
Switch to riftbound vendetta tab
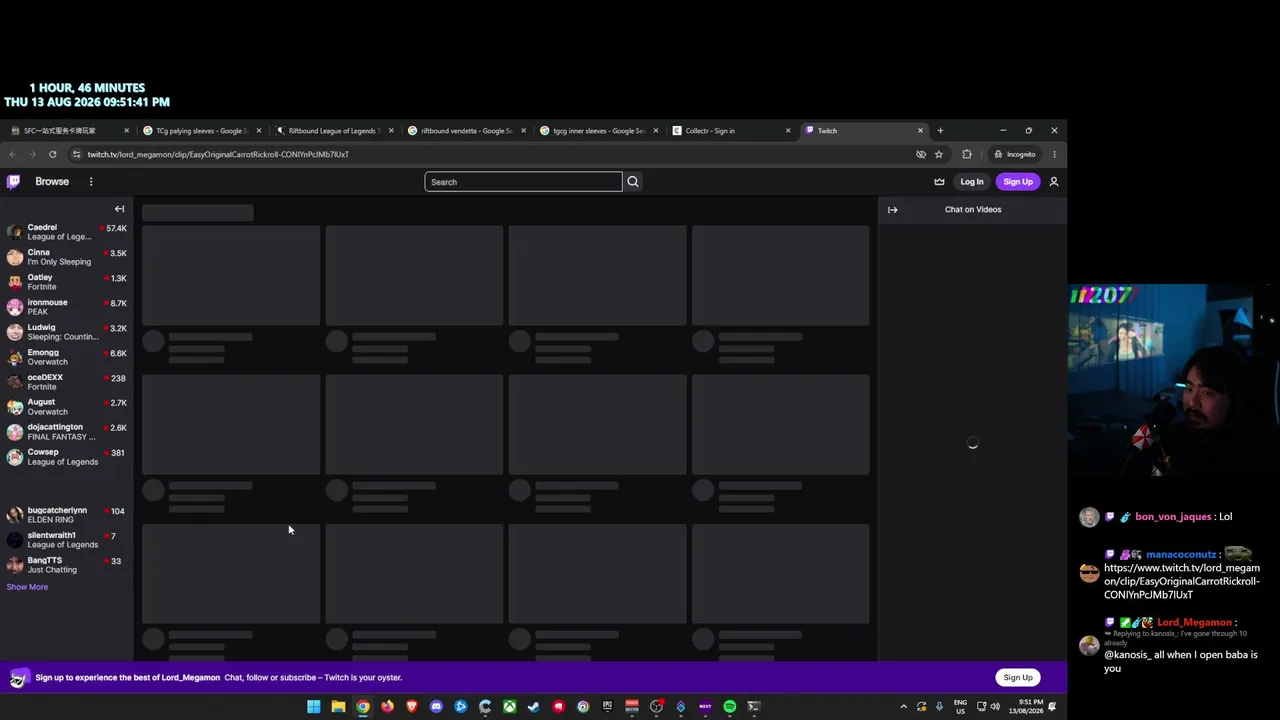[x=466, y=131]
